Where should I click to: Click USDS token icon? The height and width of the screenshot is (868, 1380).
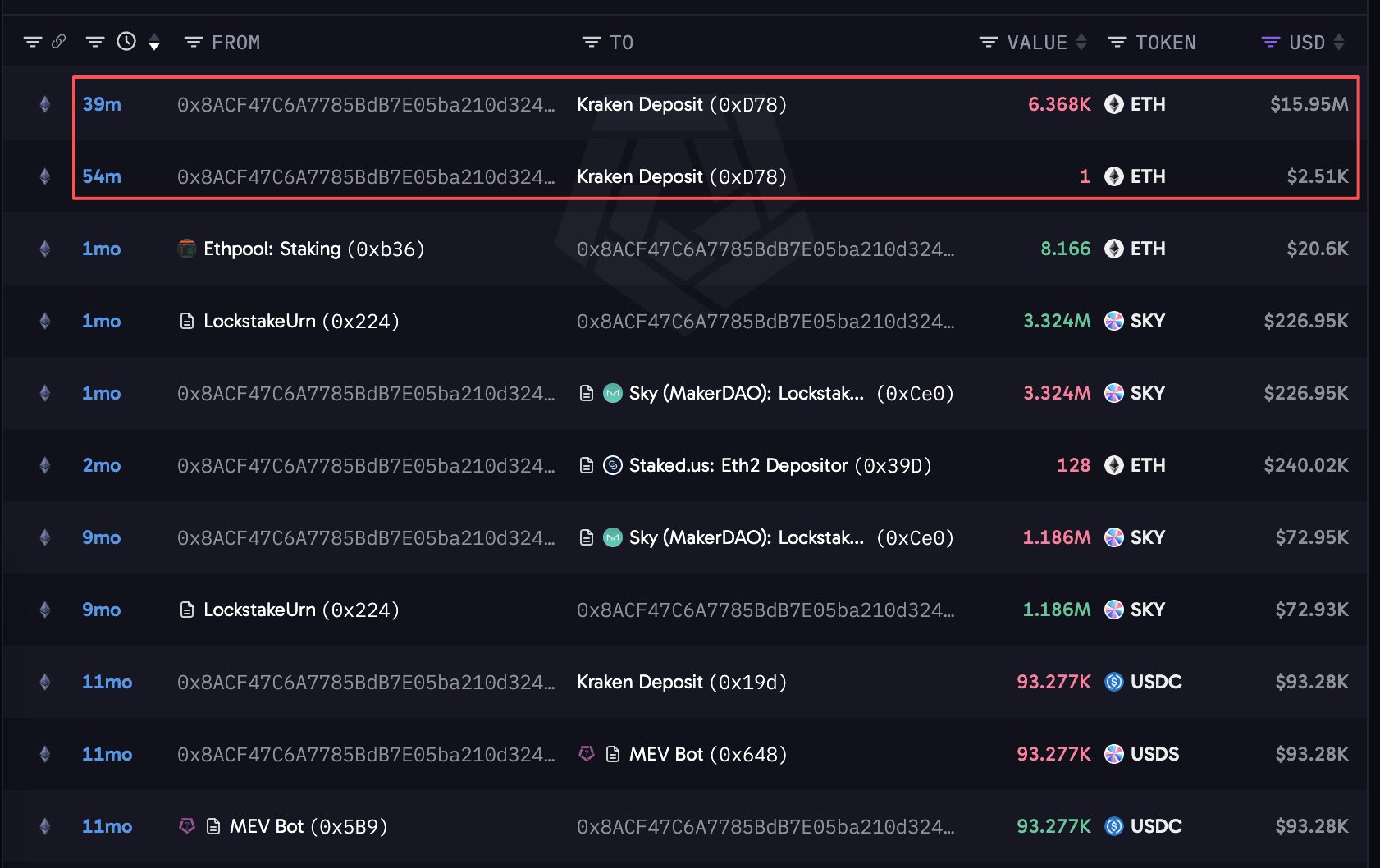[1113, 754]
